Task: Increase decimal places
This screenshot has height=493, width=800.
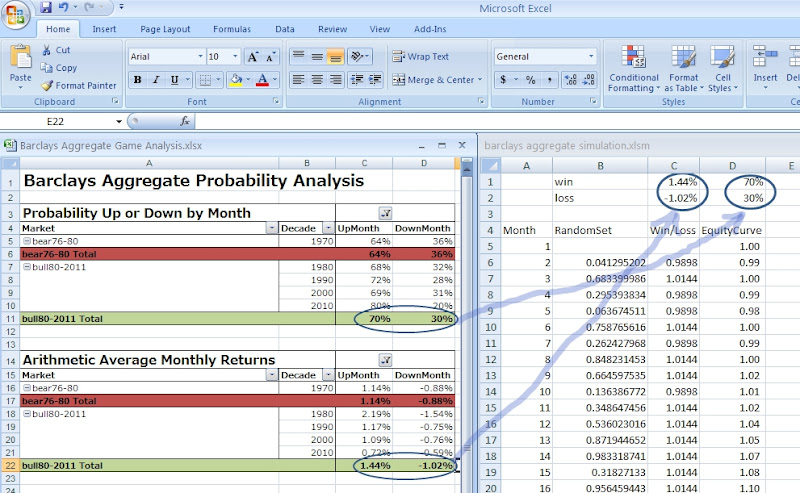Action: coord(570,80)
